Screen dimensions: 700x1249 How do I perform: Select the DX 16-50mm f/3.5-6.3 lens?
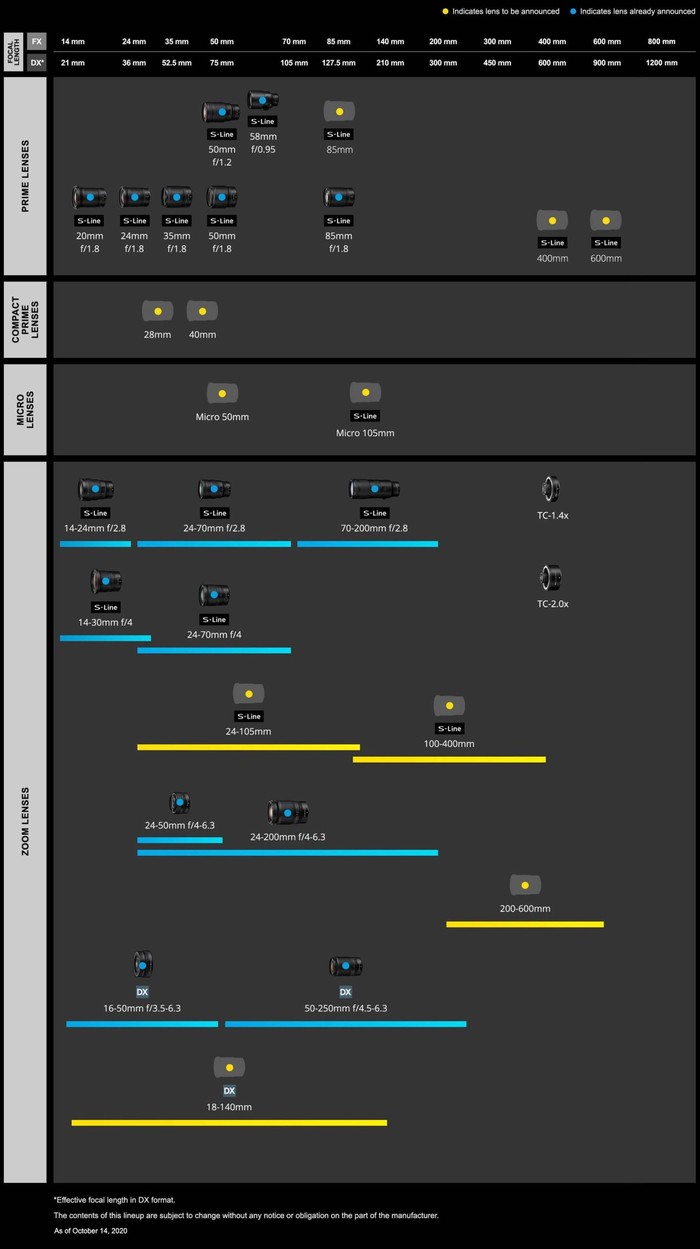click(x=142, y=964)
